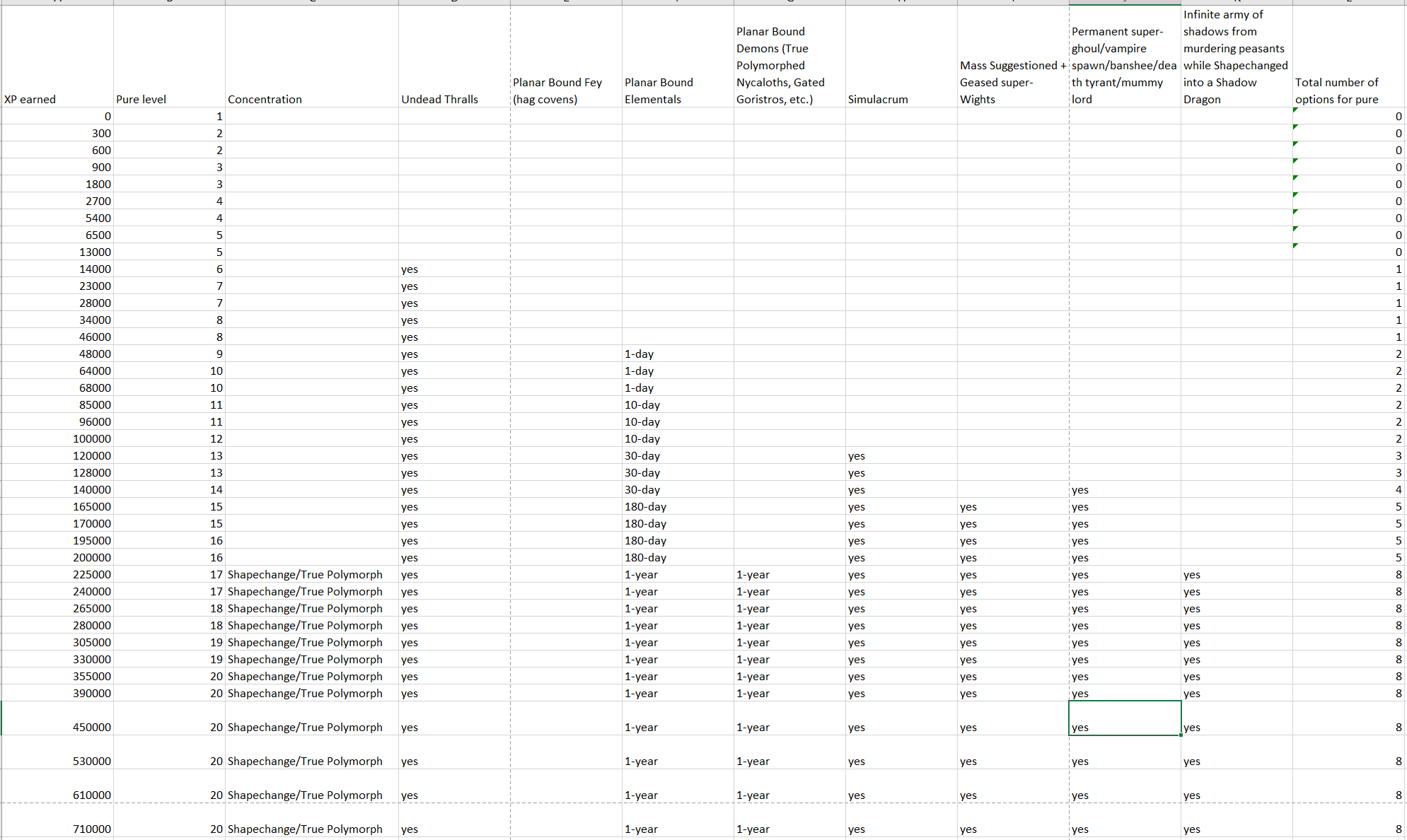Select the XP earned cell showing 48000
Viewport: 1407px width, 840px height.
(x=57, y=354)
